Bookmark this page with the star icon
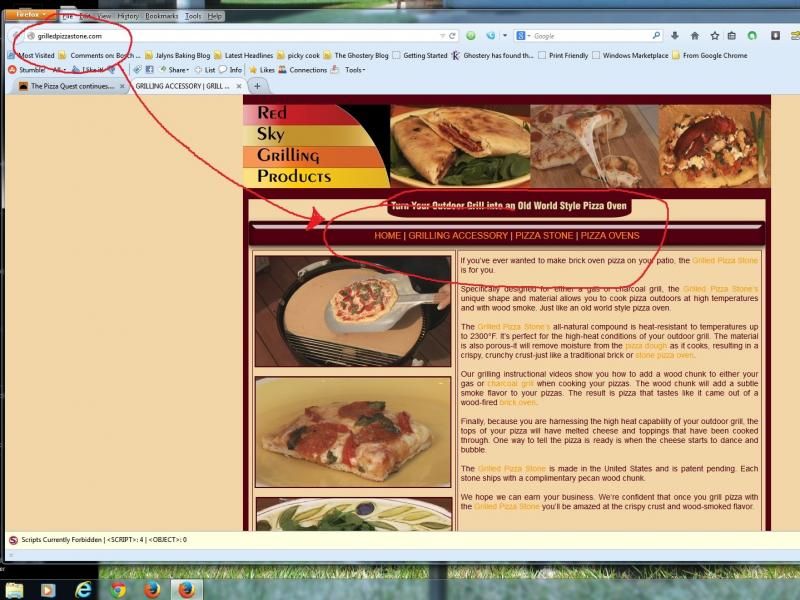This screenshot has width=800, height=600. click(714, 36)
